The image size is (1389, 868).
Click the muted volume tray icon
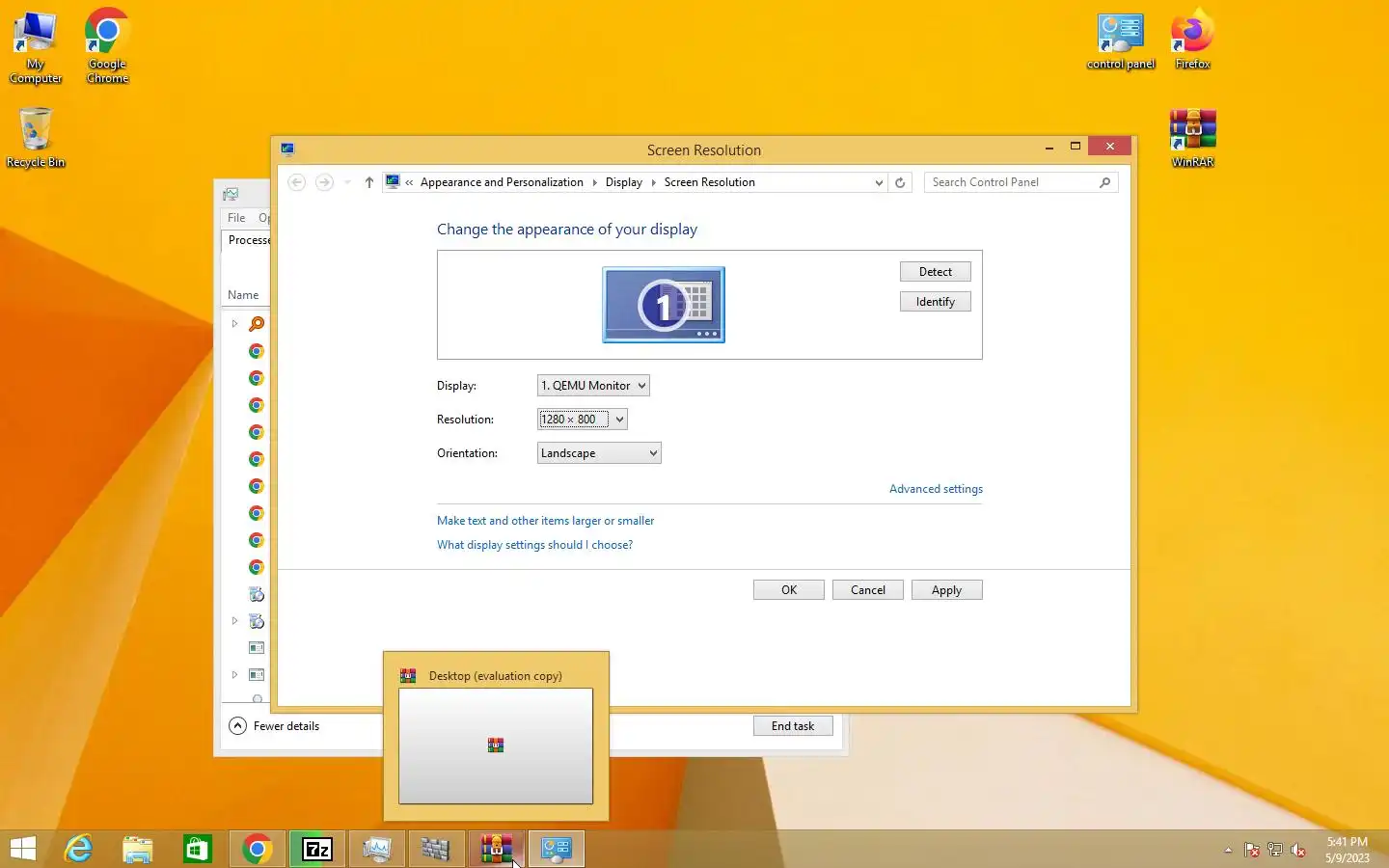[x=1298, y=850]
